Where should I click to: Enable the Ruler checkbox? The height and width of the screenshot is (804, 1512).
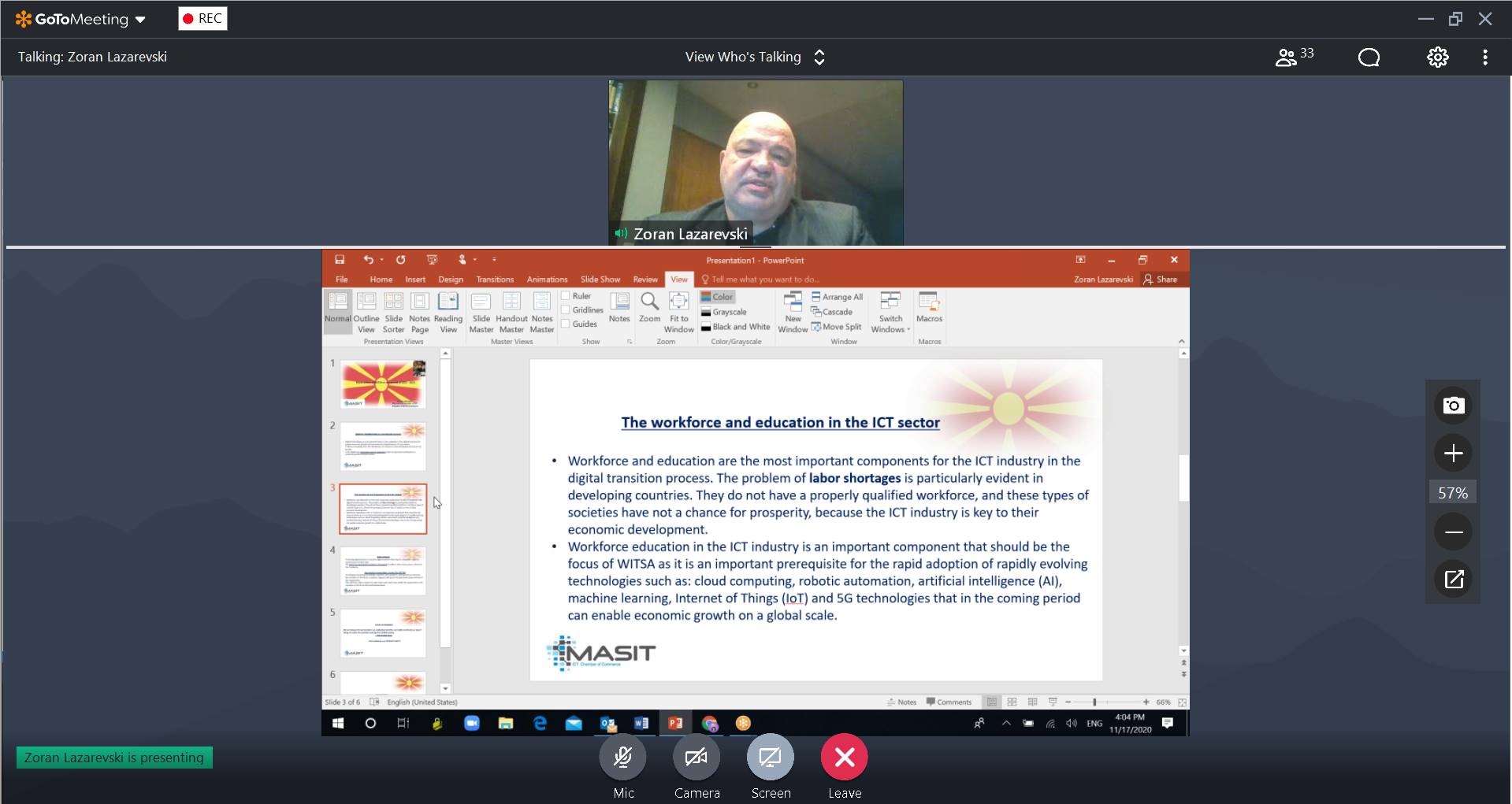[576, 296]
